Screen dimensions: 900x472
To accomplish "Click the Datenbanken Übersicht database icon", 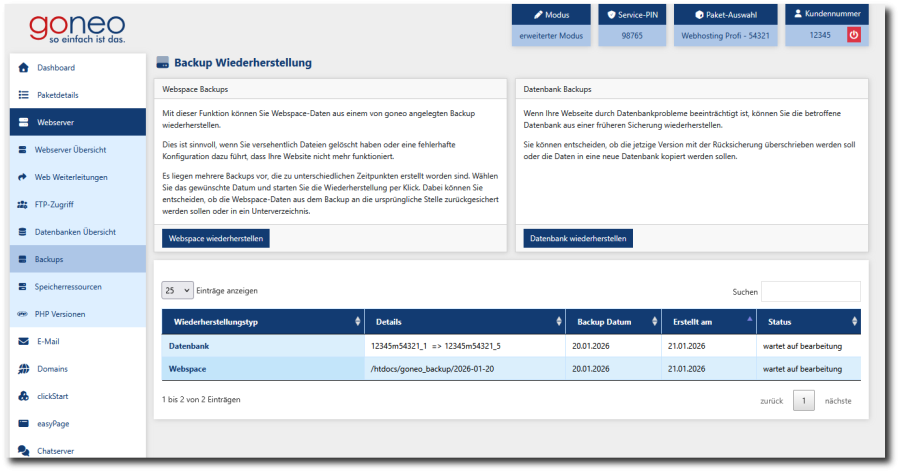I will pos(22,232).
